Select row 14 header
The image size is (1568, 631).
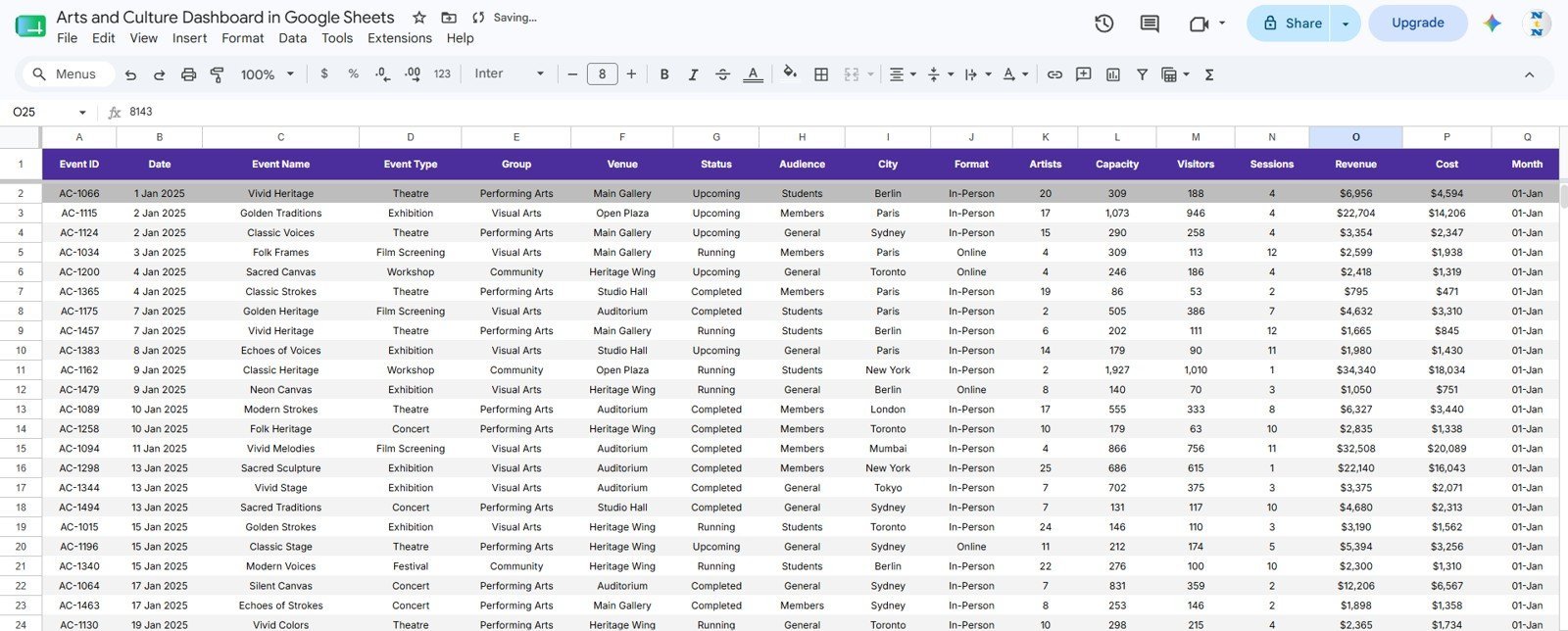[x=21, y=429]
